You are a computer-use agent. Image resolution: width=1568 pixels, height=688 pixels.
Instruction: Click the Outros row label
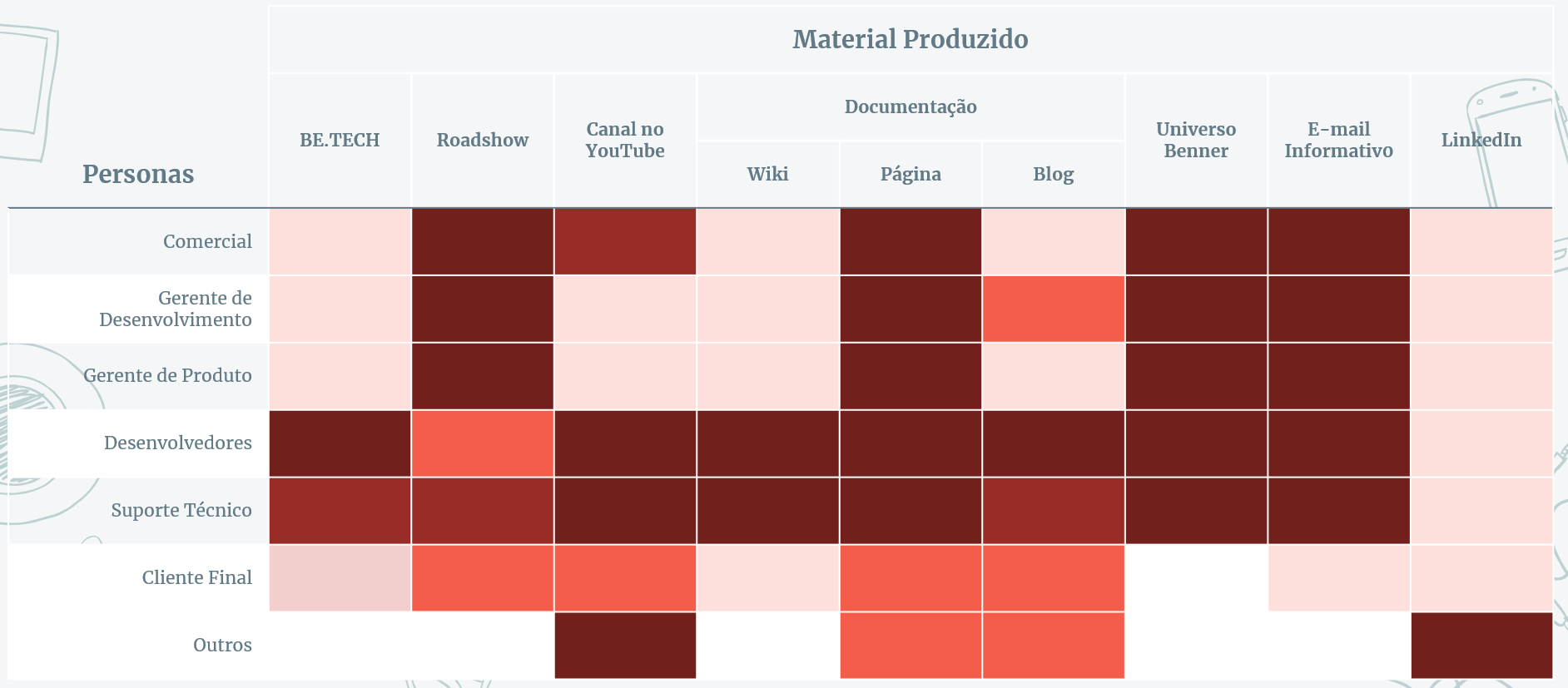(x=222, y=645)
